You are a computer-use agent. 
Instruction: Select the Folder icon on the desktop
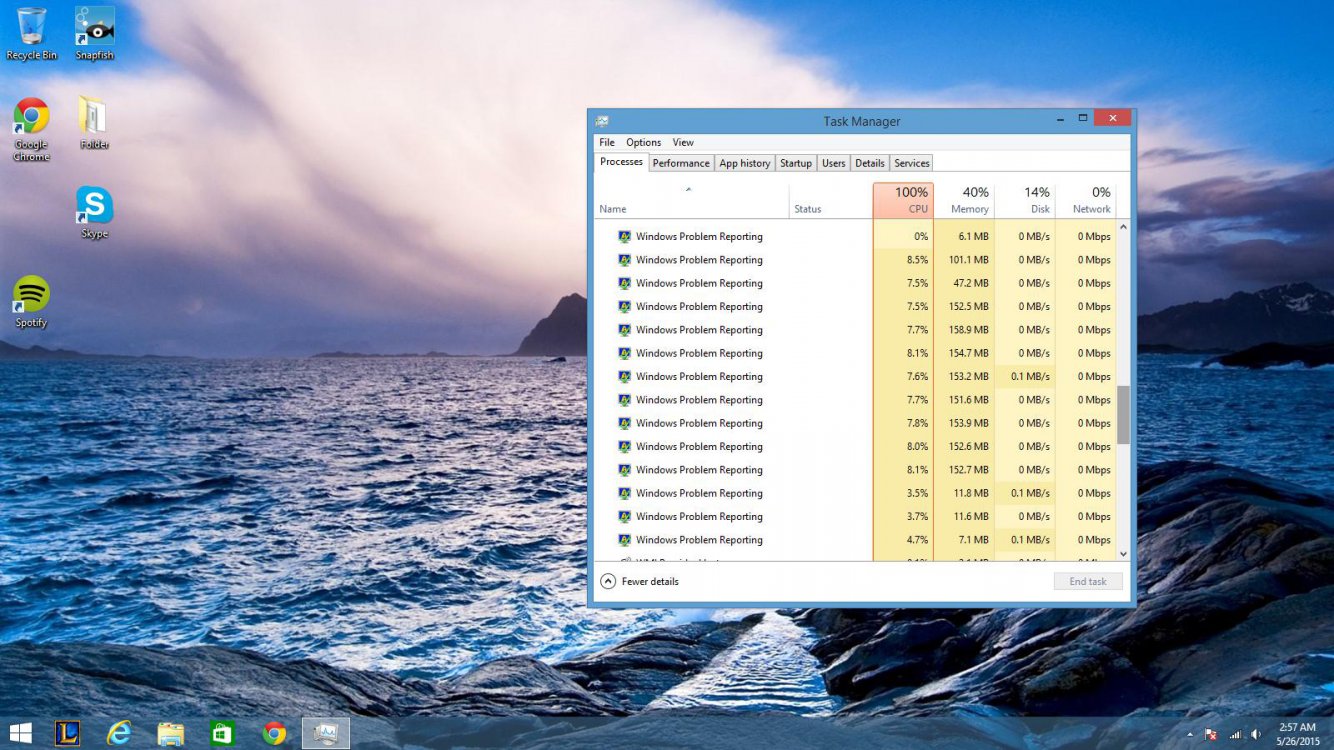(x=94, y=122)
